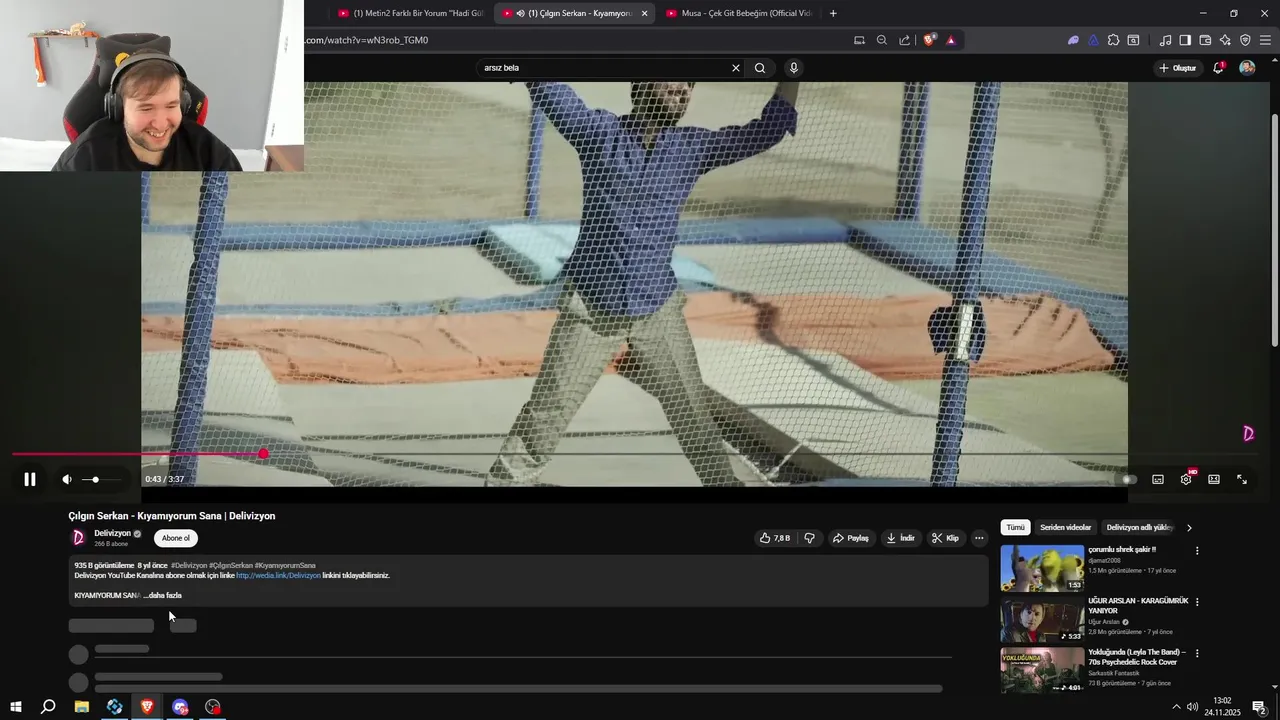Toggle the browser sidebar panel
Screen dimensions: 1280x720
pos(1185,40)
